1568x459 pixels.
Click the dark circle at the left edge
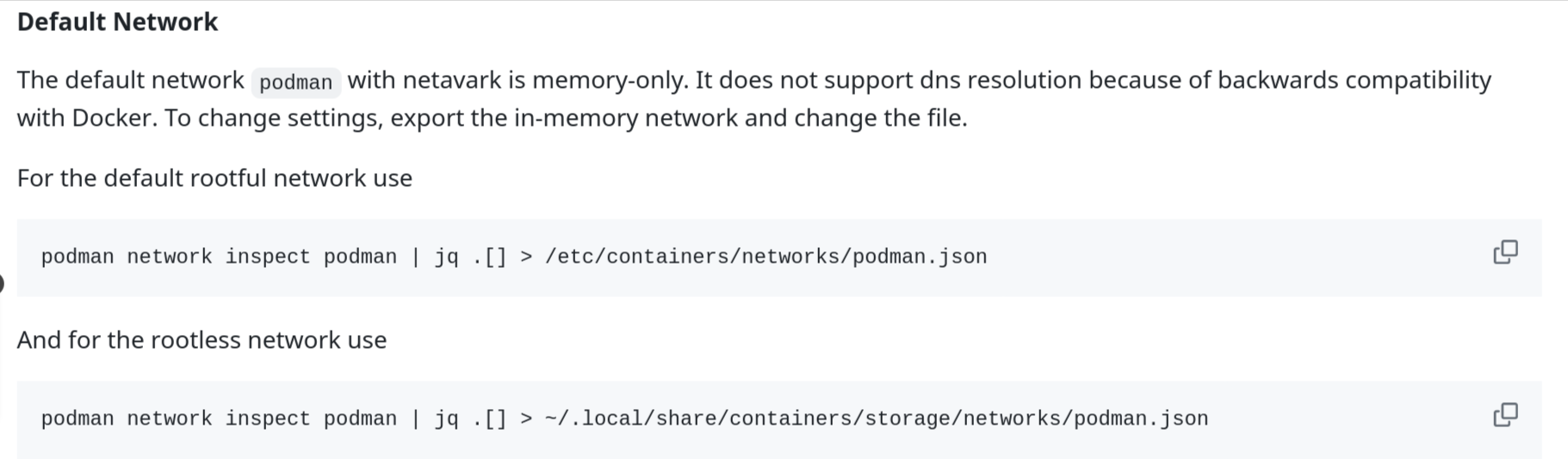coord(2,283)
